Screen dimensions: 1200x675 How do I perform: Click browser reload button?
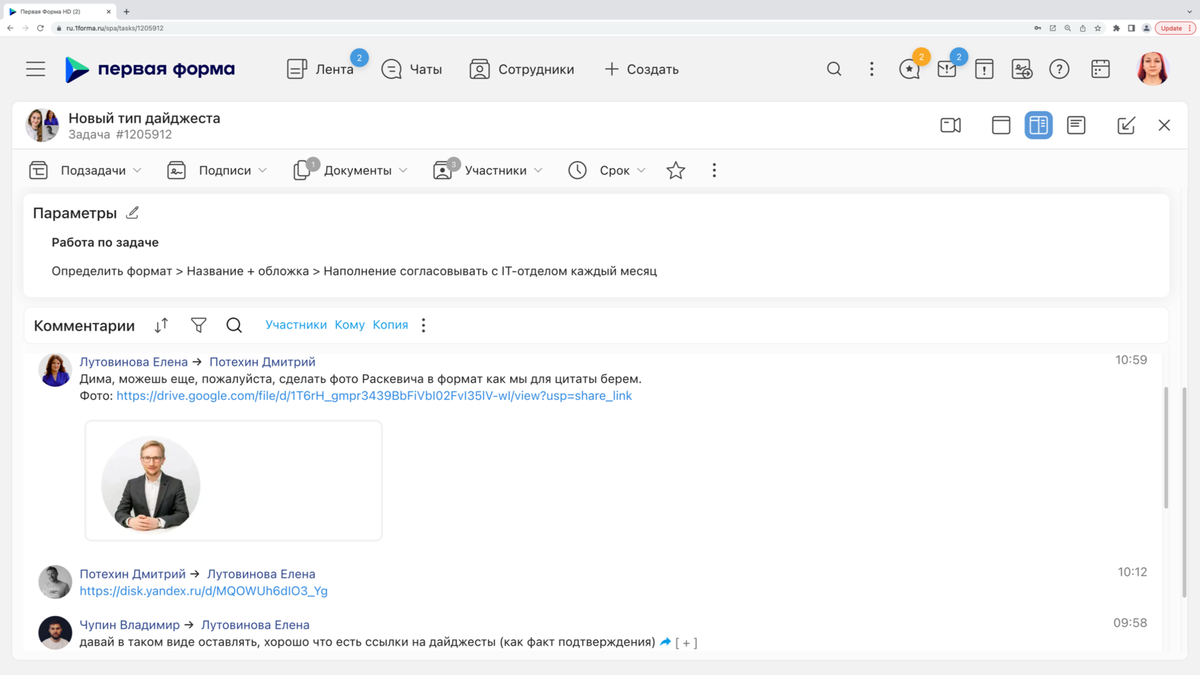click(40, 28)
